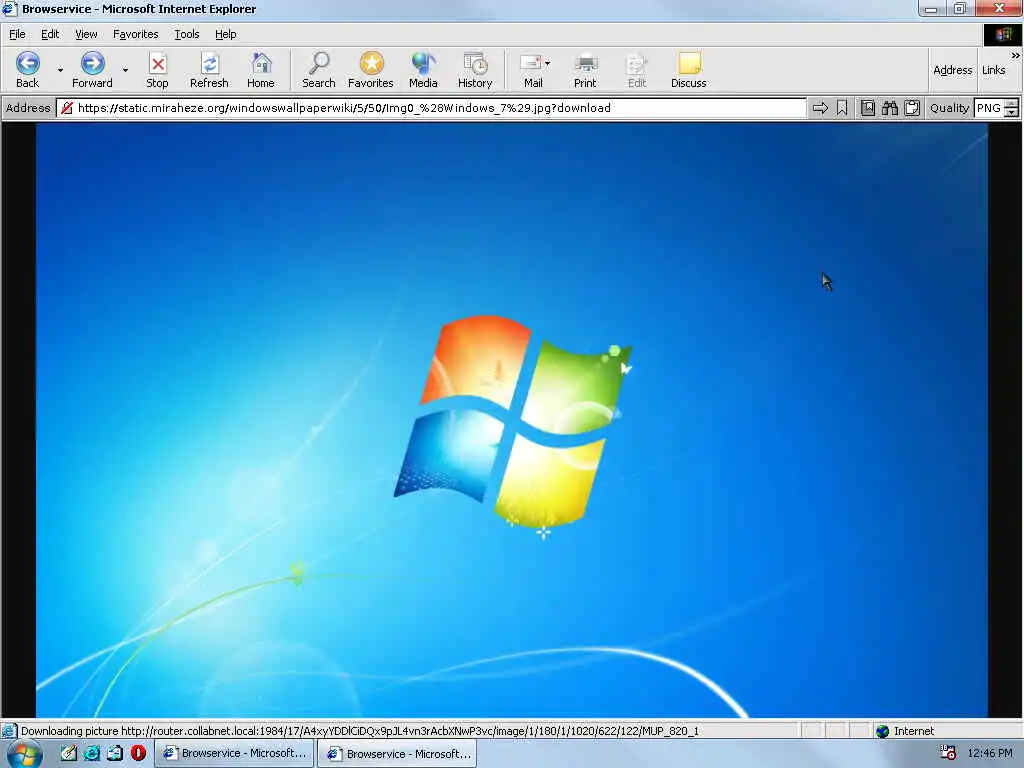
Task: Click the 12:46 PM clock
Action: [x=989, y=754]
